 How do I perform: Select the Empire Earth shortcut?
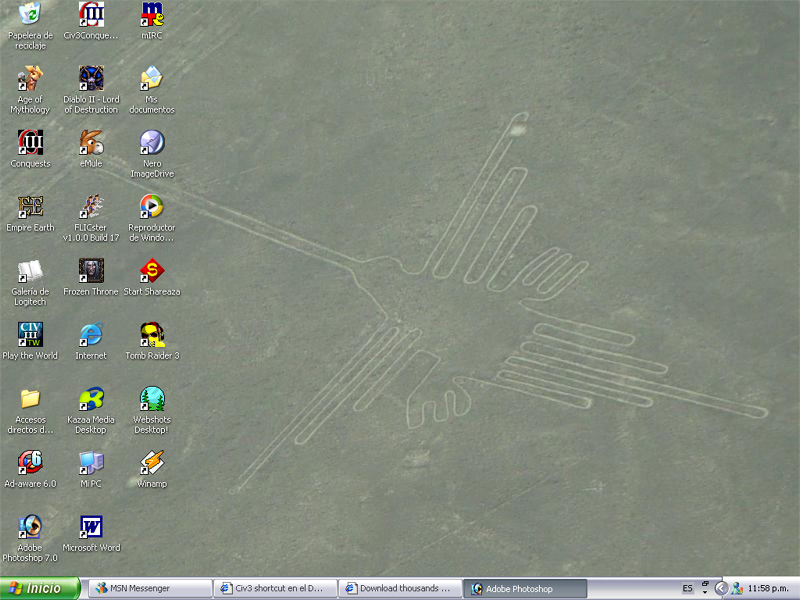click(30, 207)
